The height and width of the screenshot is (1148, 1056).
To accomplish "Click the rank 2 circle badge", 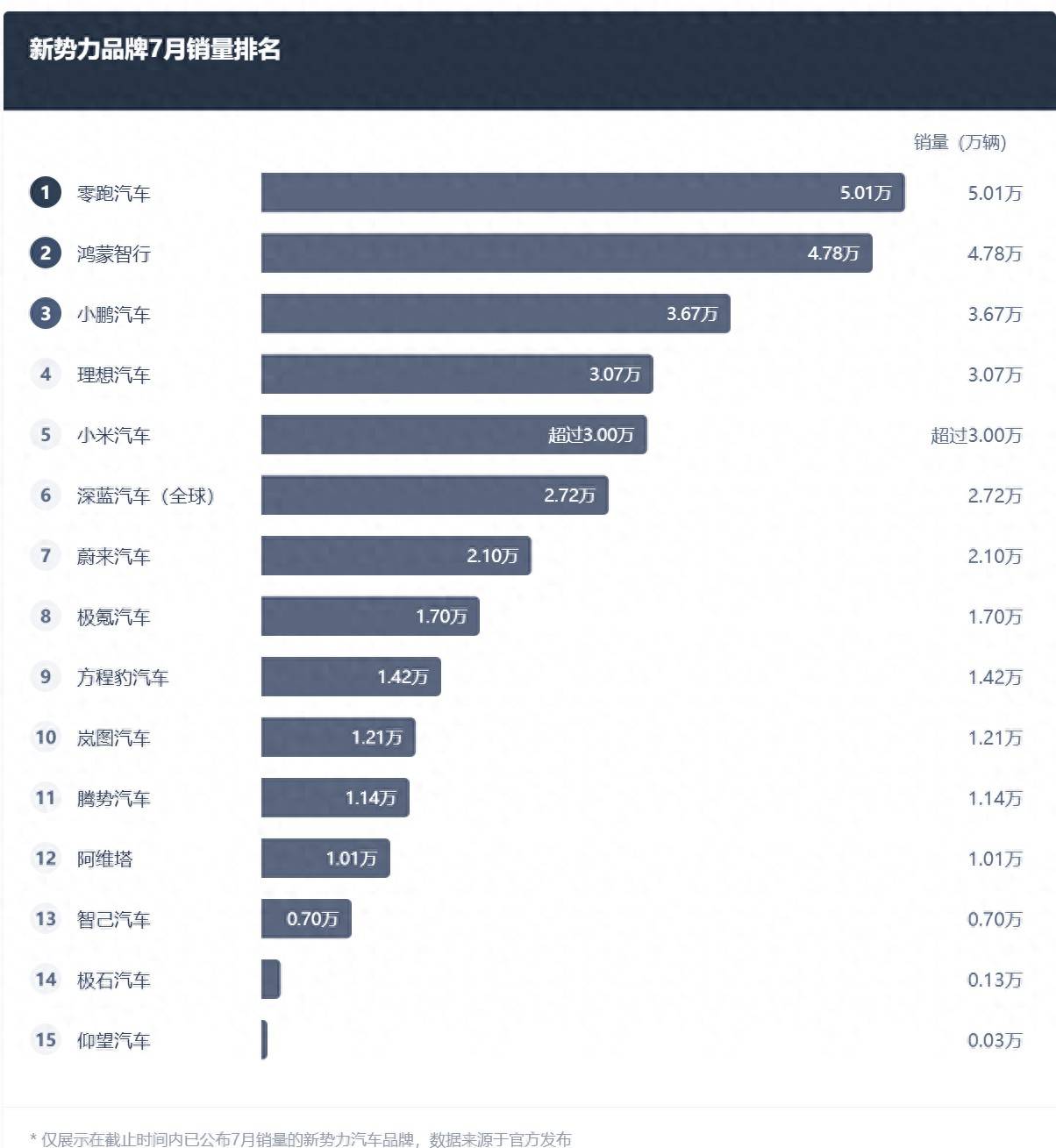I will pos(46,253).
